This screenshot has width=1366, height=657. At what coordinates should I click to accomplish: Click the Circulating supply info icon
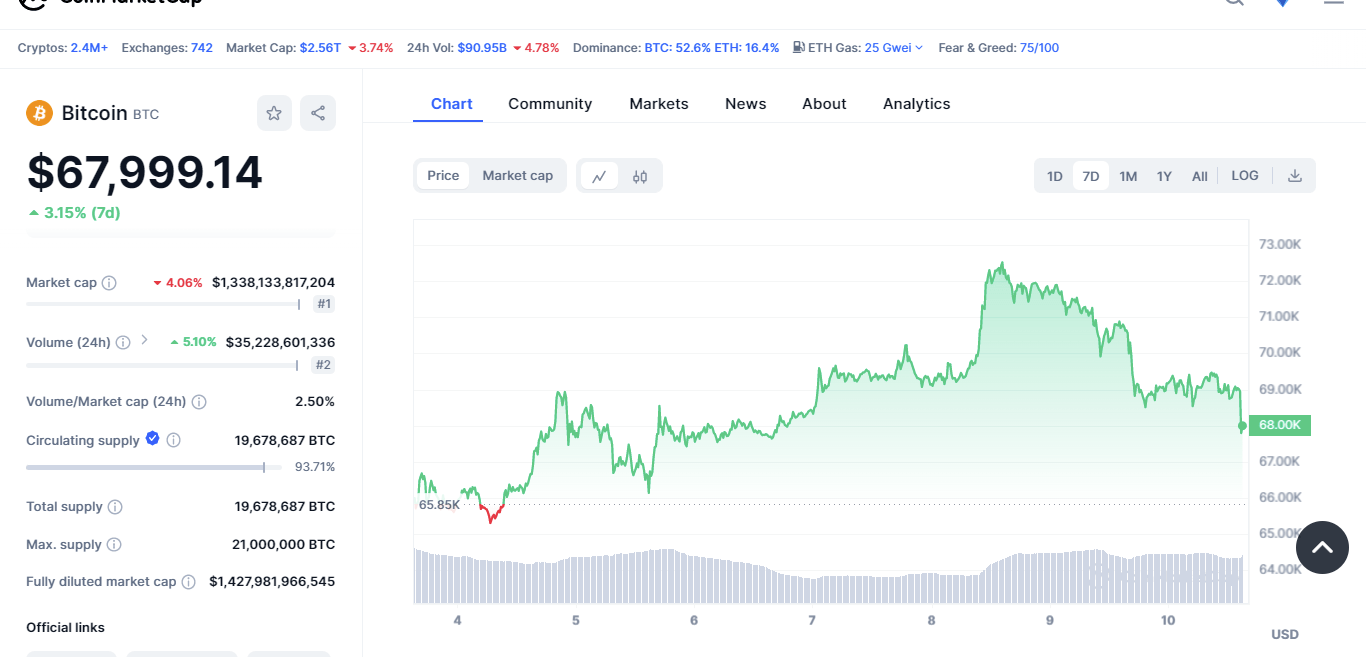[x=173, y=440]
